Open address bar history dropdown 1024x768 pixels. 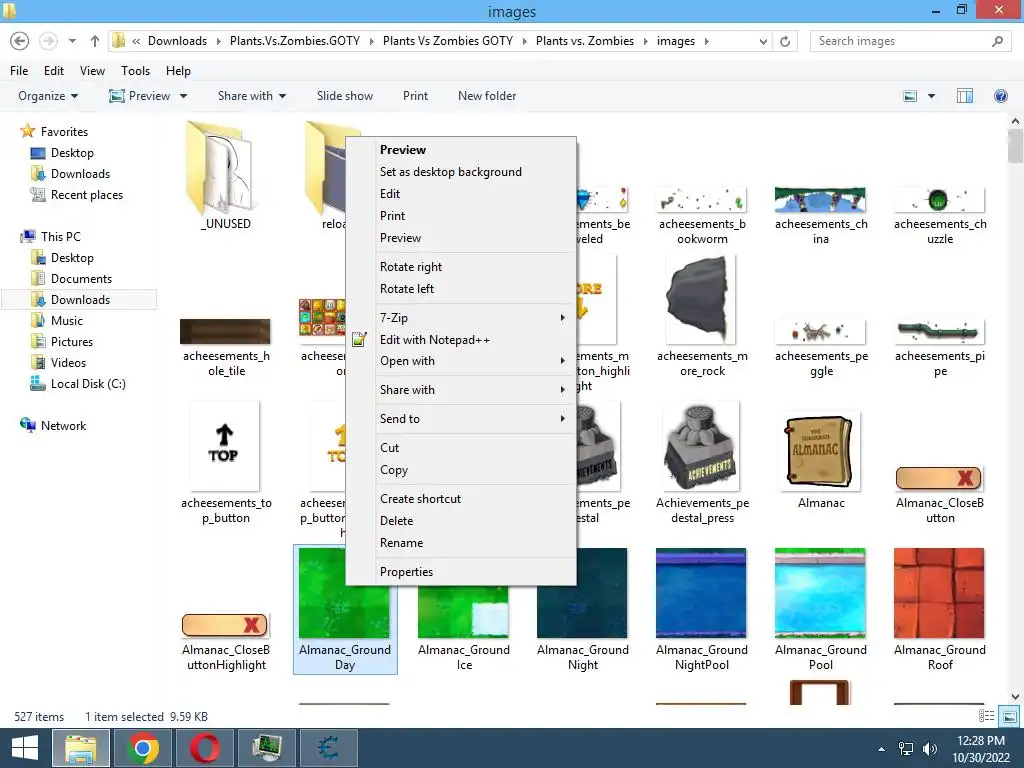[763, 41]
